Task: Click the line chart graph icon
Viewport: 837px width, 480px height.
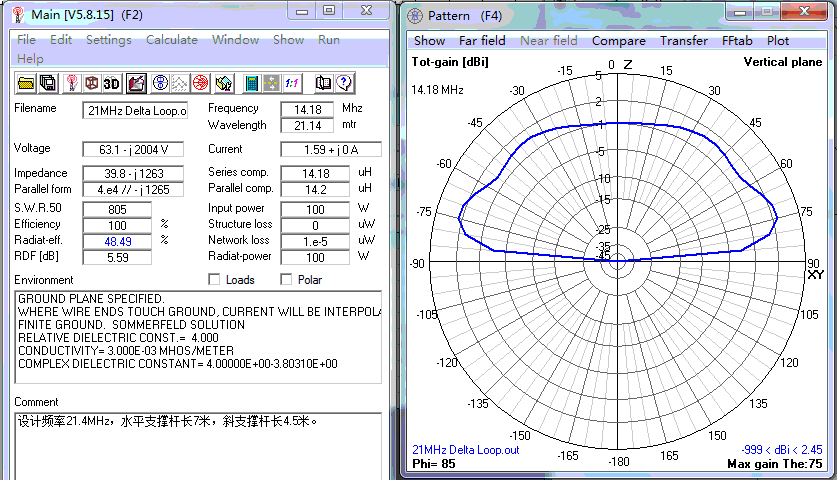Action: (x=180, y=83)
